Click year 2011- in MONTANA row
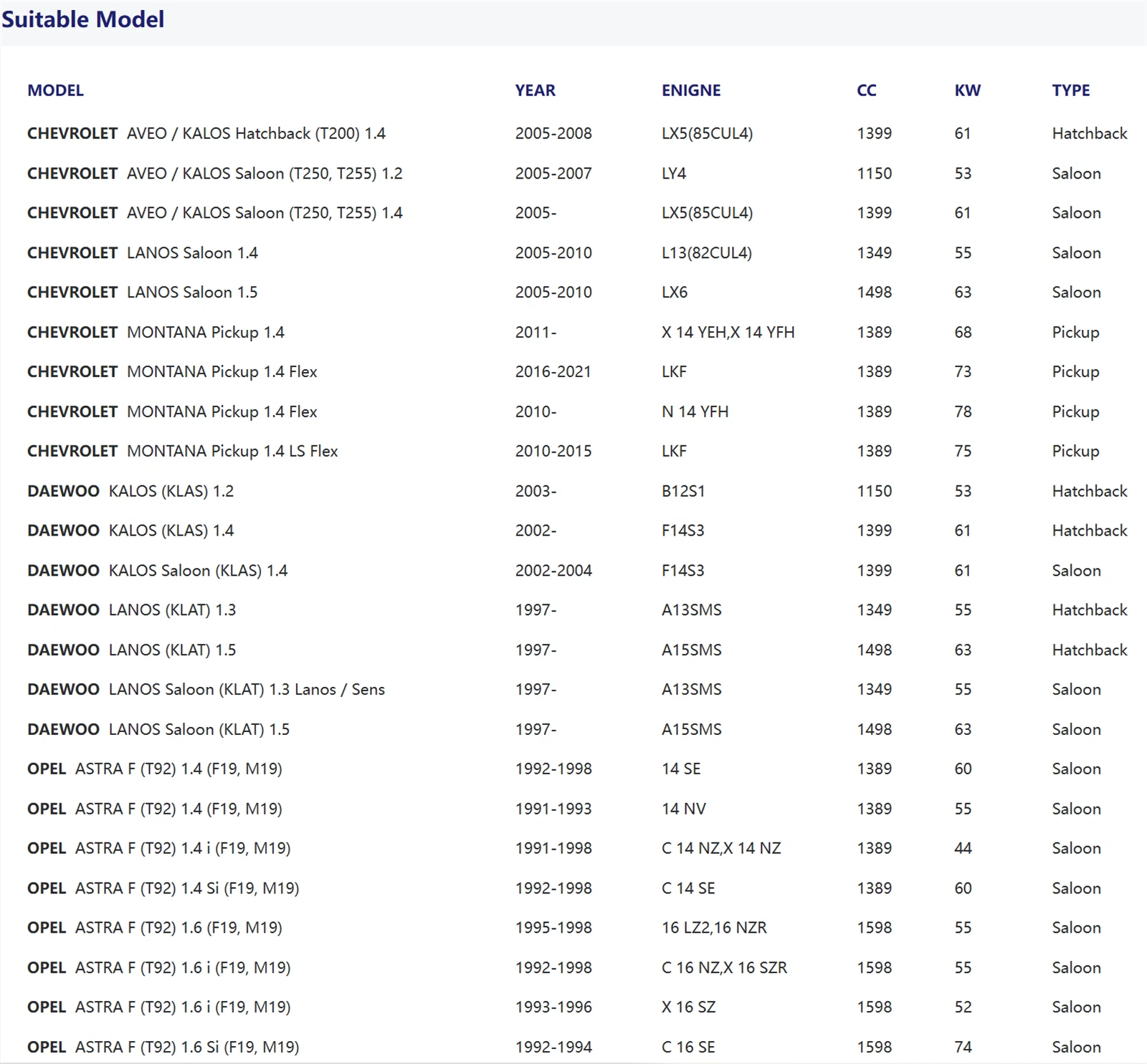 click(x=536, y=333)
